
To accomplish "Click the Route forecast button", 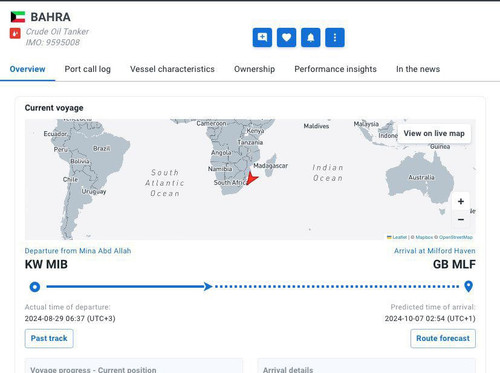I will 443,338.
